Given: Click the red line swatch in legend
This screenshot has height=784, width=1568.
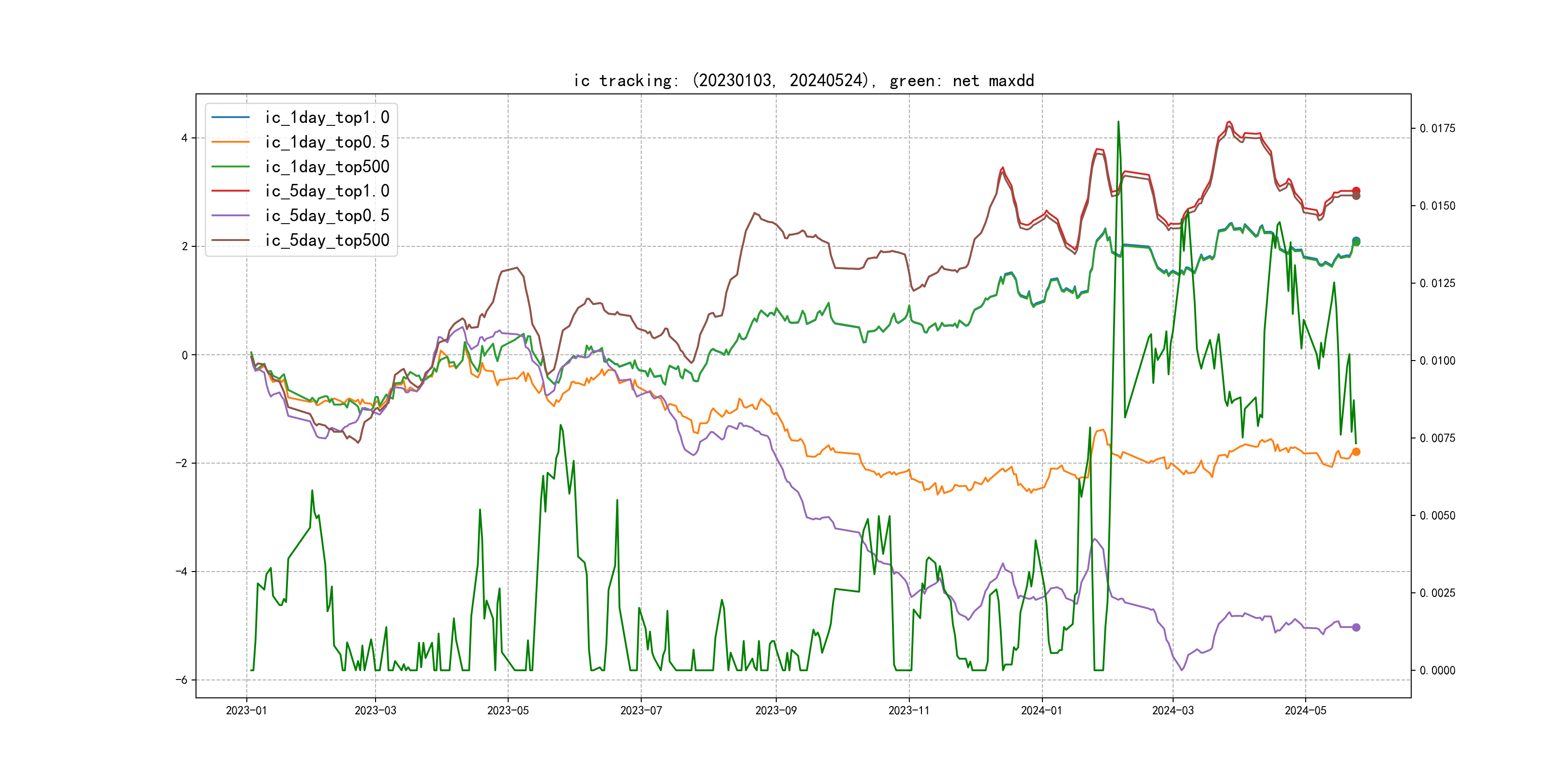Looking at the screenshot, I should click(x=230, y=191).
